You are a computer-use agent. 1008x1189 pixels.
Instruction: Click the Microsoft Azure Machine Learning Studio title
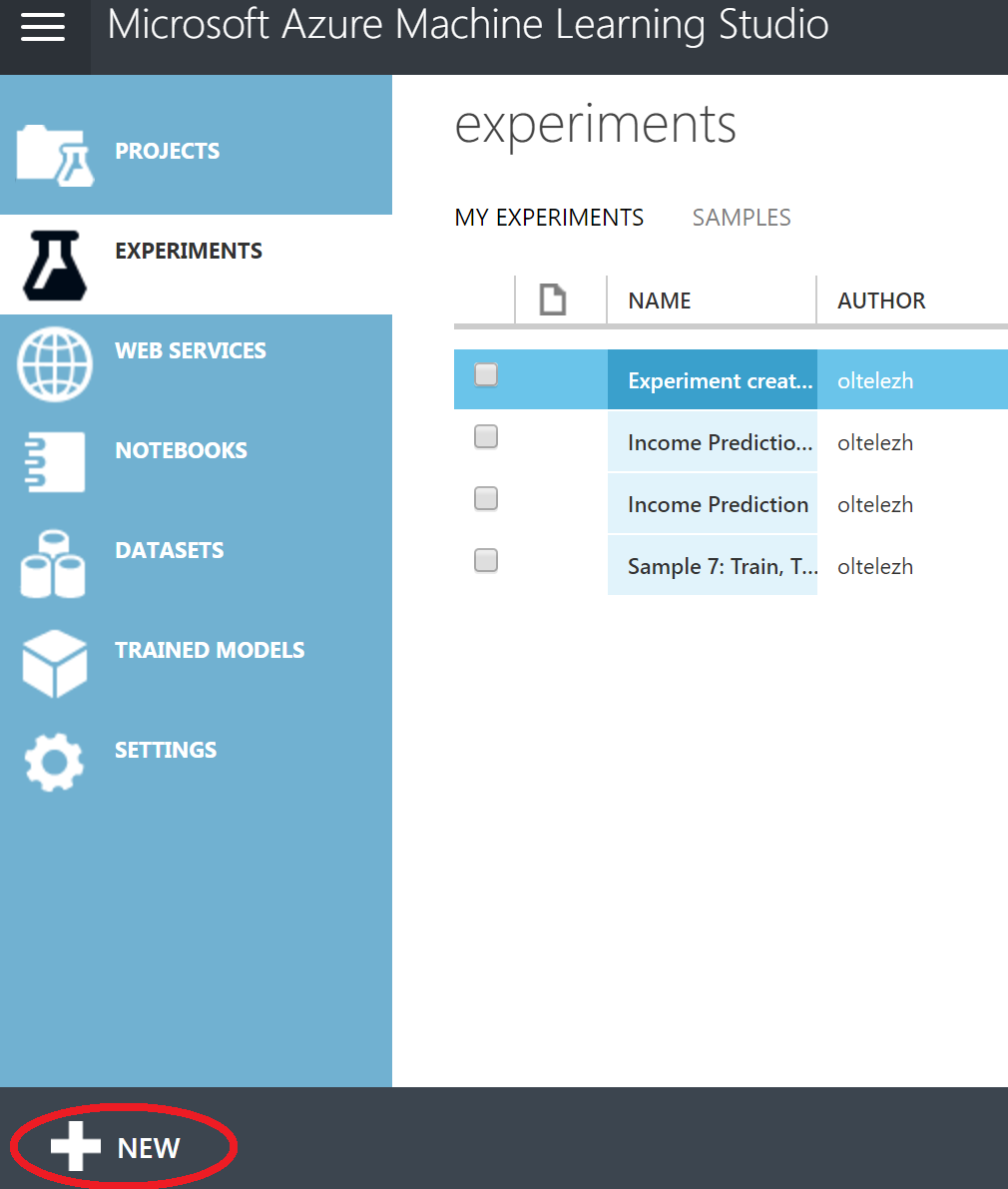468,25
